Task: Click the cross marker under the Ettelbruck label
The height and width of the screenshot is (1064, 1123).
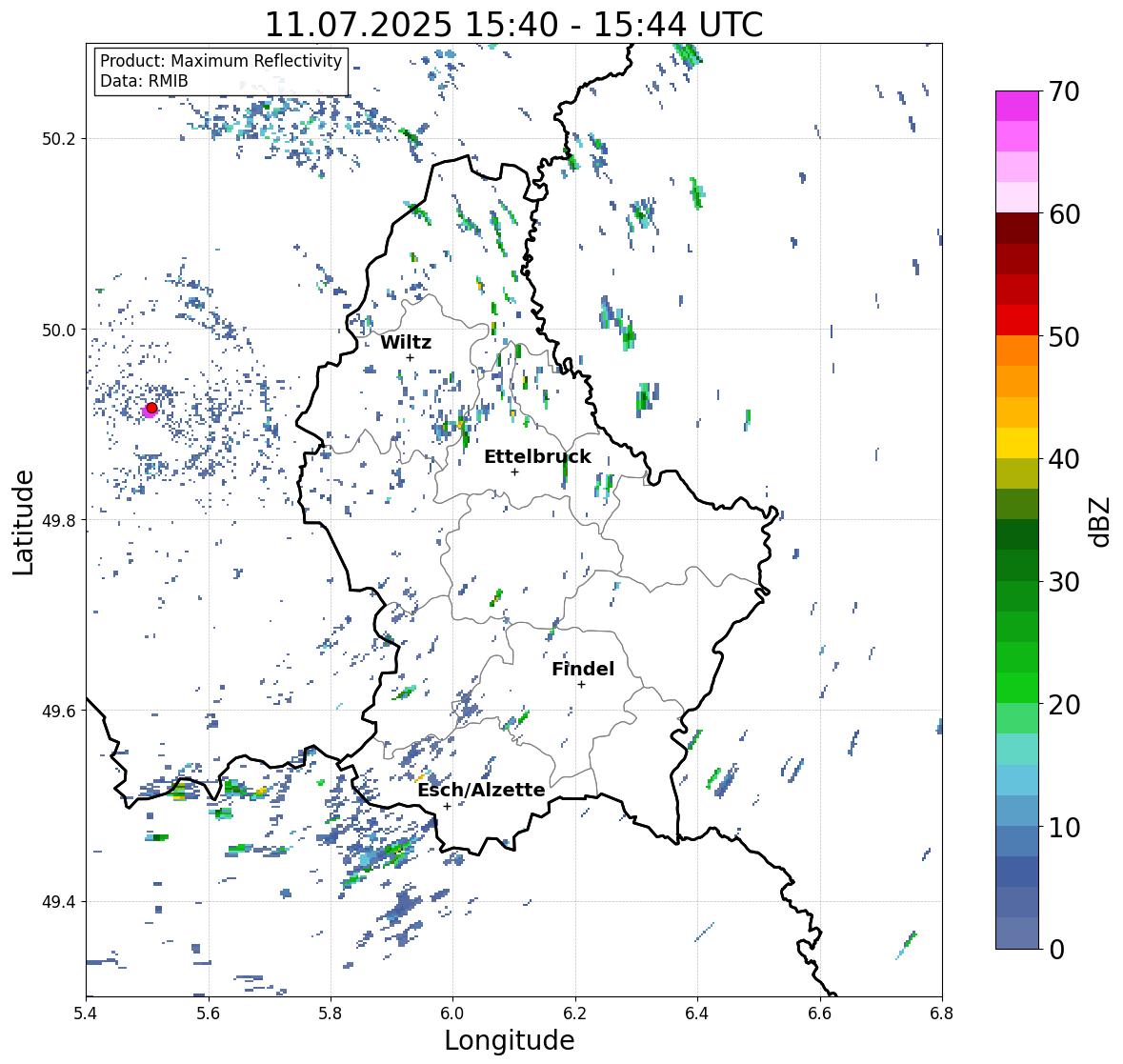Action: pos(514,472)
